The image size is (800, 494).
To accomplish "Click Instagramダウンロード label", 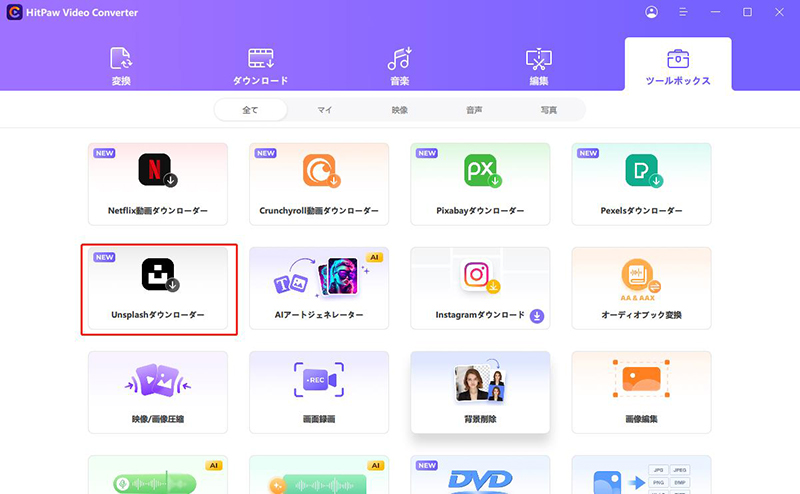I will [480, 315].
